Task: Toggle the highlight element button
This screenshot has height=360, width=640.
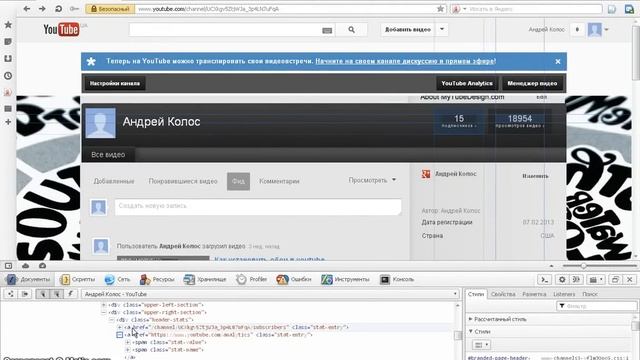Action: [56, 294]
